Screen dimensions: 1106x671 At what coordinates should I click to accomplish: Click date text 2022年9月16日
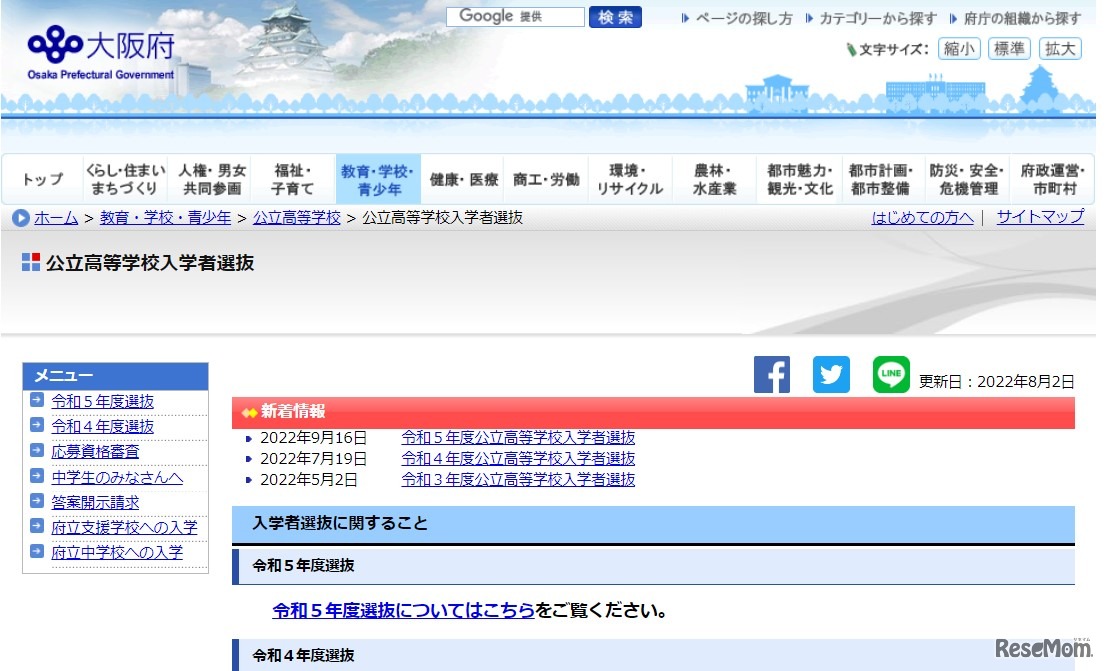click(313, 437)
